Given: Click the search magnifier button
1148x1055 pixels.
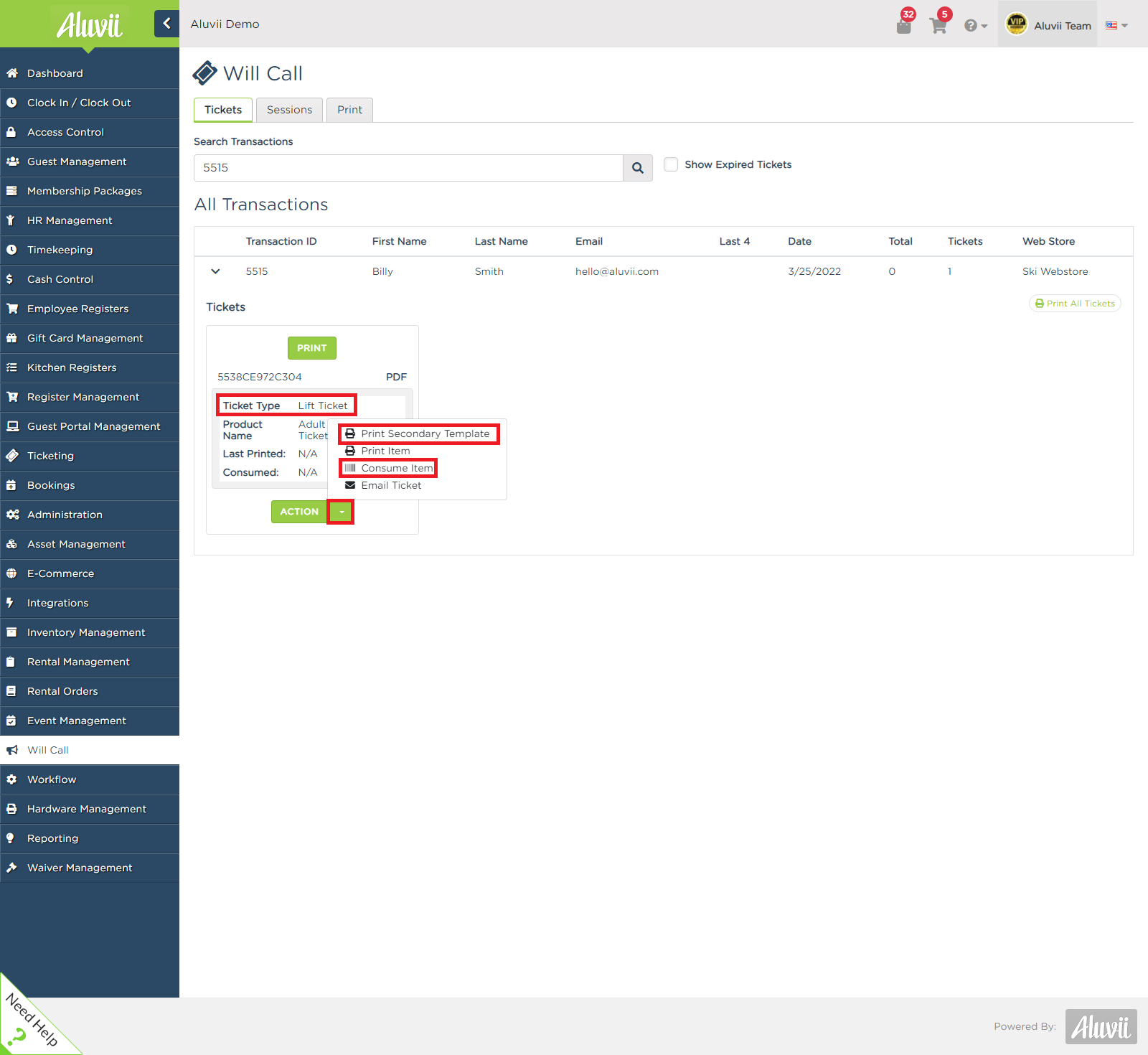Looking at the screenshot, I should point(638,168).
